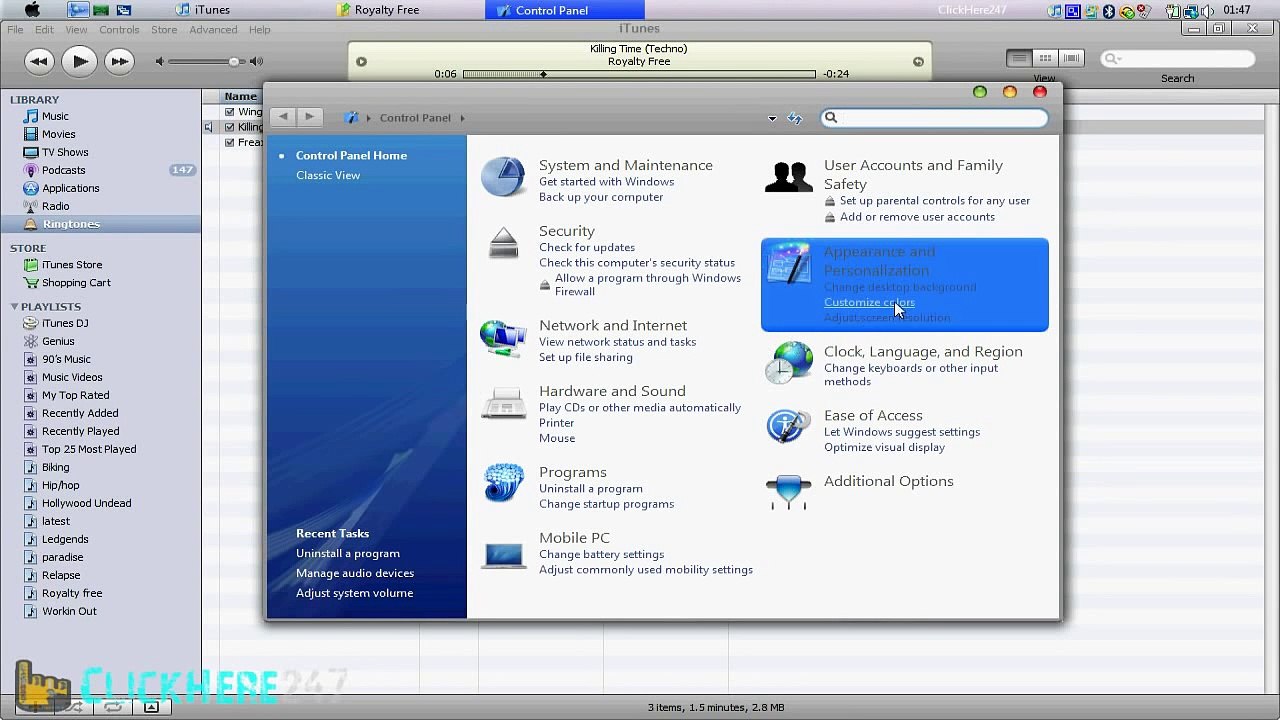Screen dimensions: 1280x720
Task: Open the iTunes Edit menu
Action: (44, 30)
